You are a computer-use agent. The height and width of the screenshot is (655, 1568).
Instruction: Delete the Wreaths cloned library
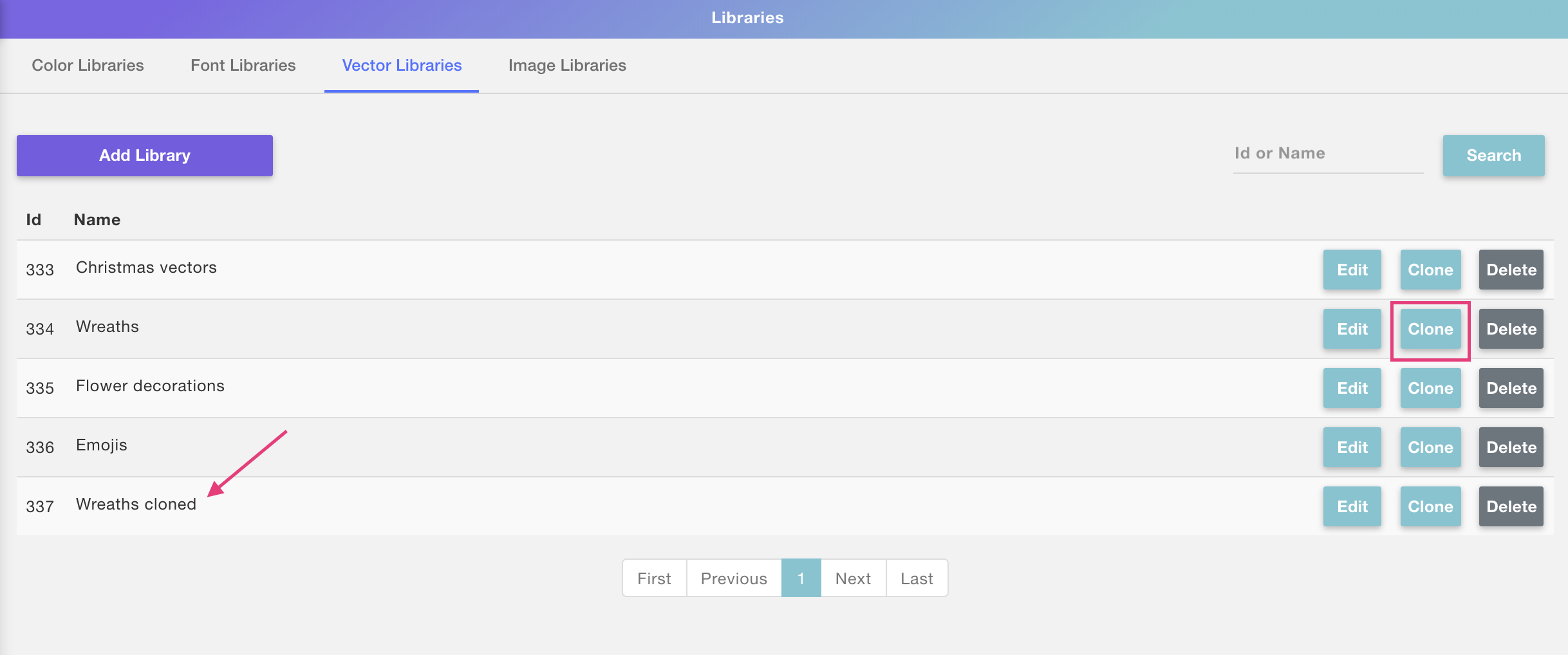pyautogui.click(x=1511, y=506)
